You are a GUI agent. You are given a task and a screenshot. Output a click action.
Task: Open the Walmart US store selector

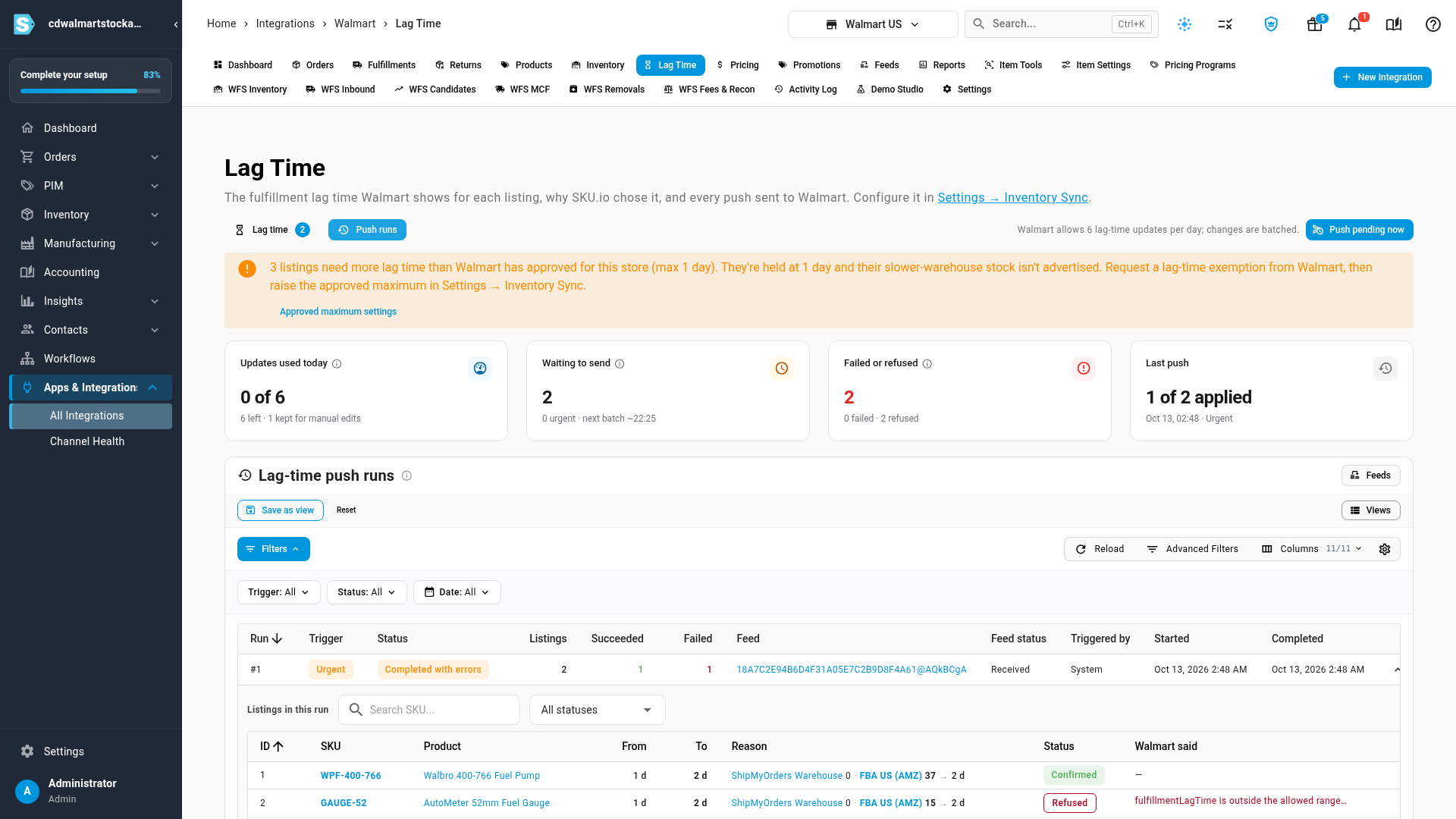[x=873, y=24]
